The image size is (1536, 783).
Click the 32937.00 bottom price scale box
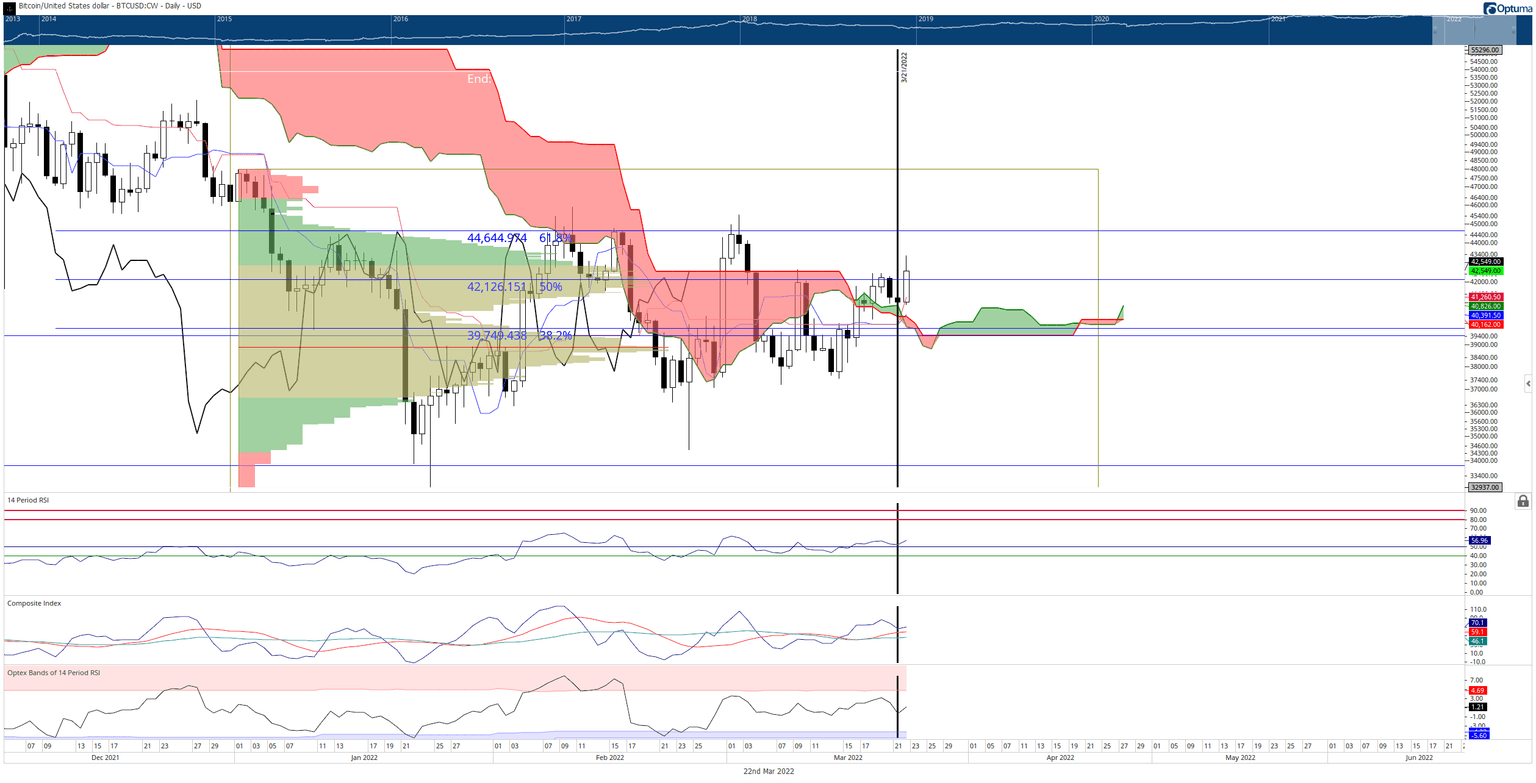(x=1486, y=488)
